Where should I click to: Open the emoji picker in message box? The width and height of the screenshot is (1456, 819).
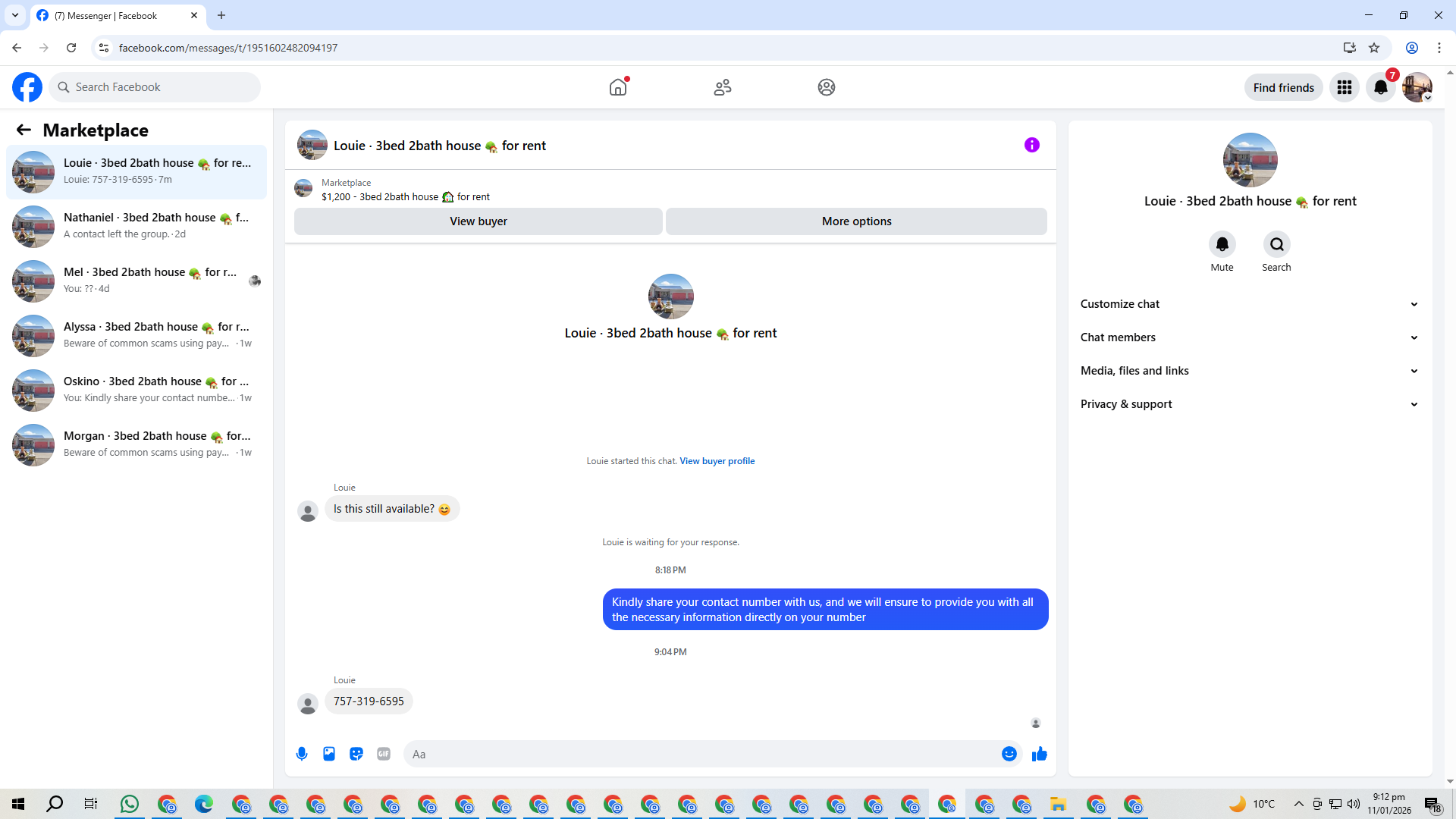click(1009, 754)
